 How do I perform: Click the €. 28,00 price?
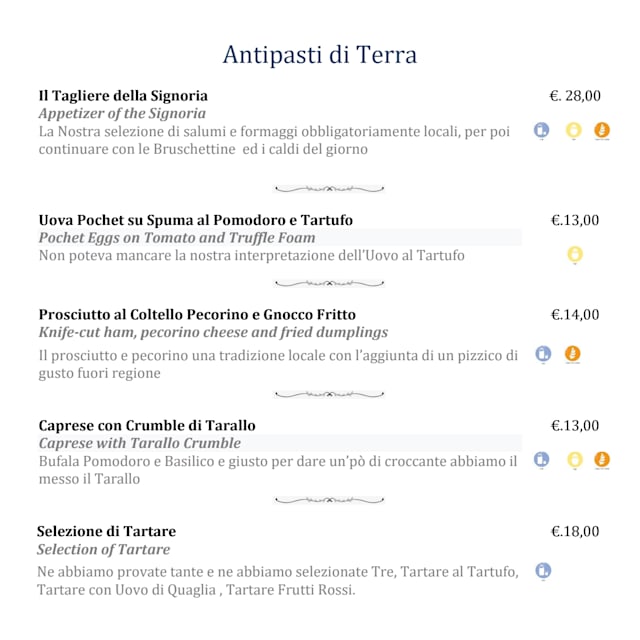click(575, 96)
